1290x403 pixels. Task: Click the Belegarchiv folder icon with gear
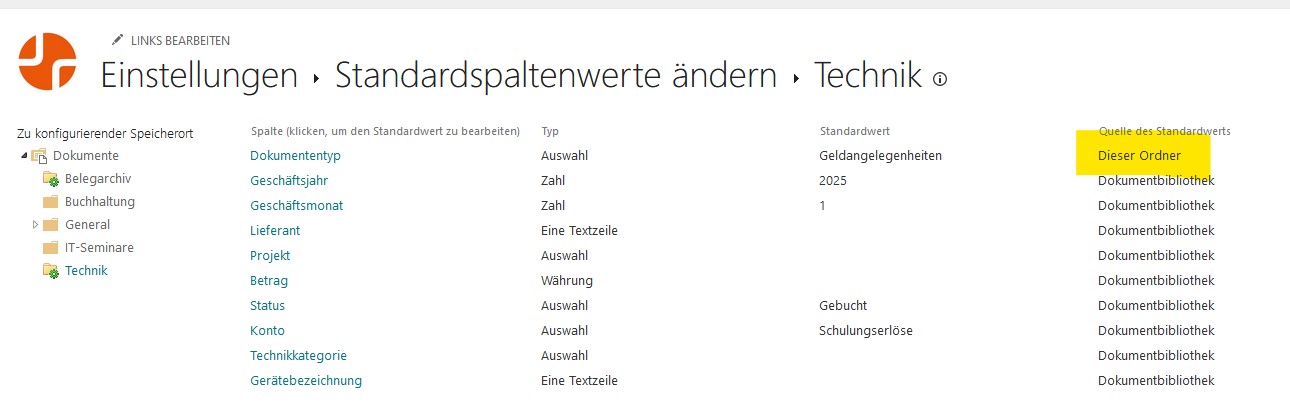click(51, 179)
